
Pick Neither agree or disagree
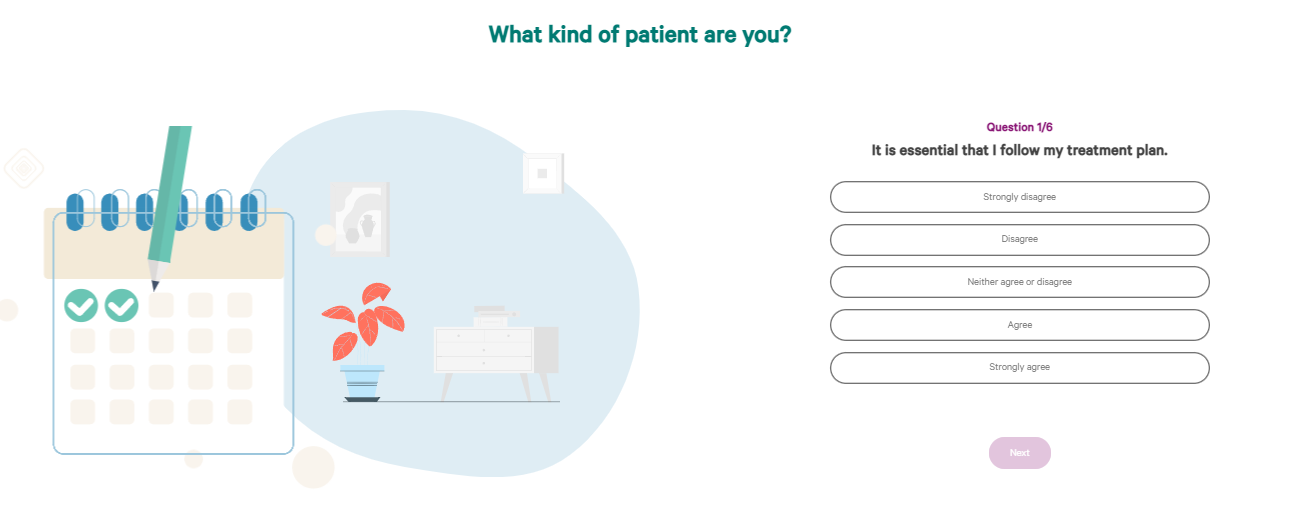(1019, 282)
